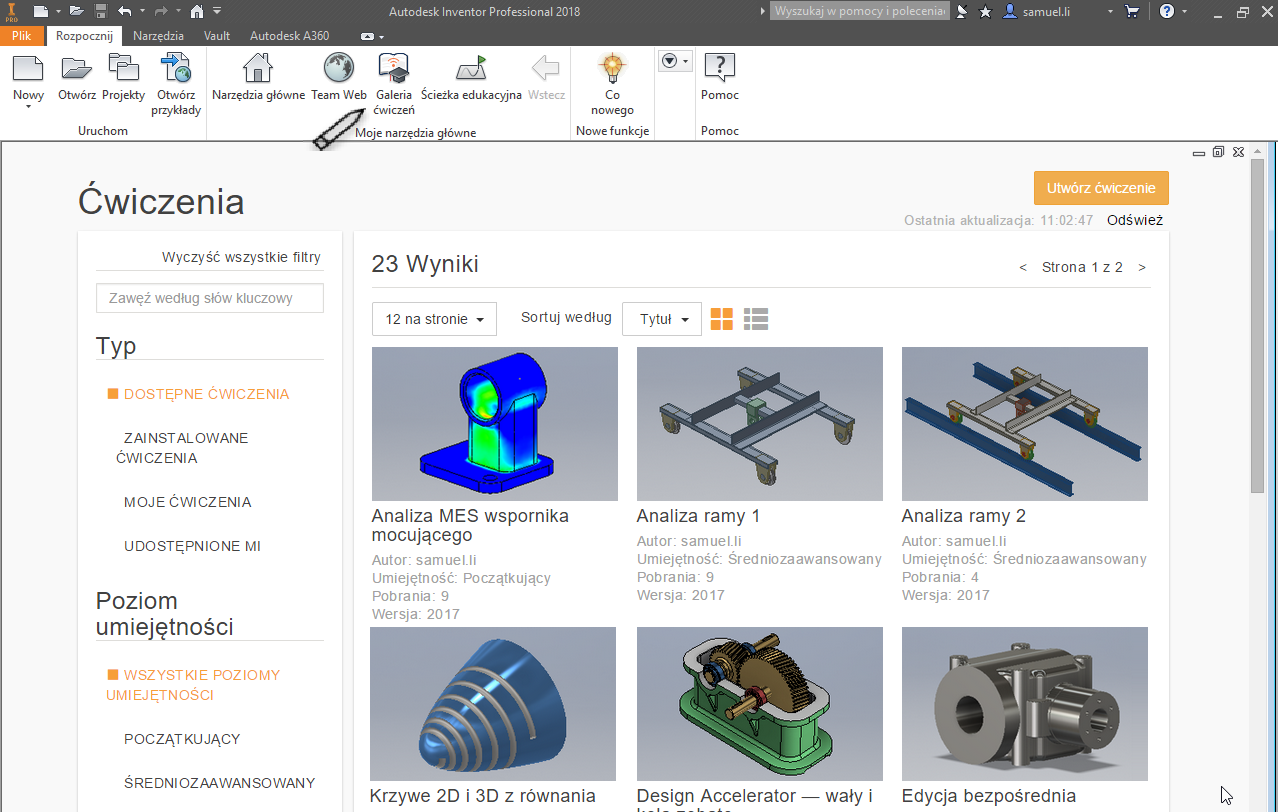Click the Utwórz ćwiczenie button
Viewport: 1278px width, 812px height.
point(1101,188)
